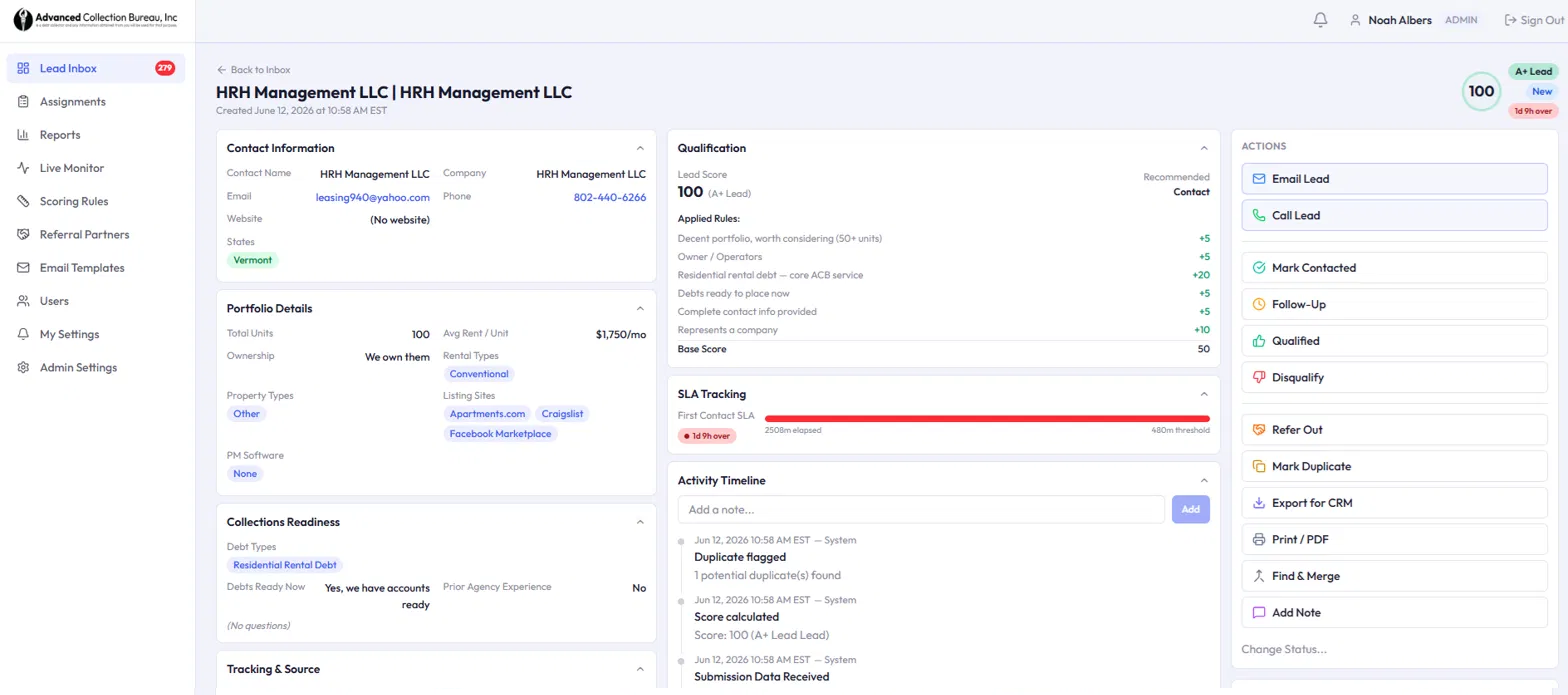Click the Add button for the note
This screenshot has height=695, width=1568.
tap(1190, 509)
